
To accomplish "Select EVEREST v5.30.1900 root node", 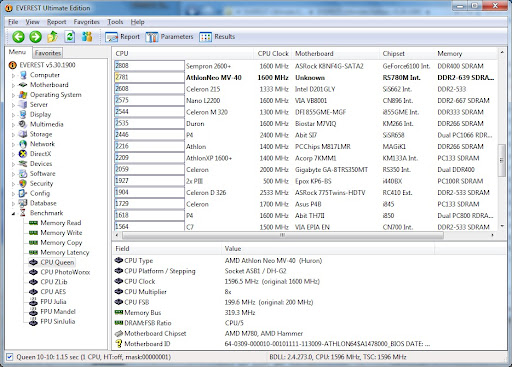I will (47, 65).
